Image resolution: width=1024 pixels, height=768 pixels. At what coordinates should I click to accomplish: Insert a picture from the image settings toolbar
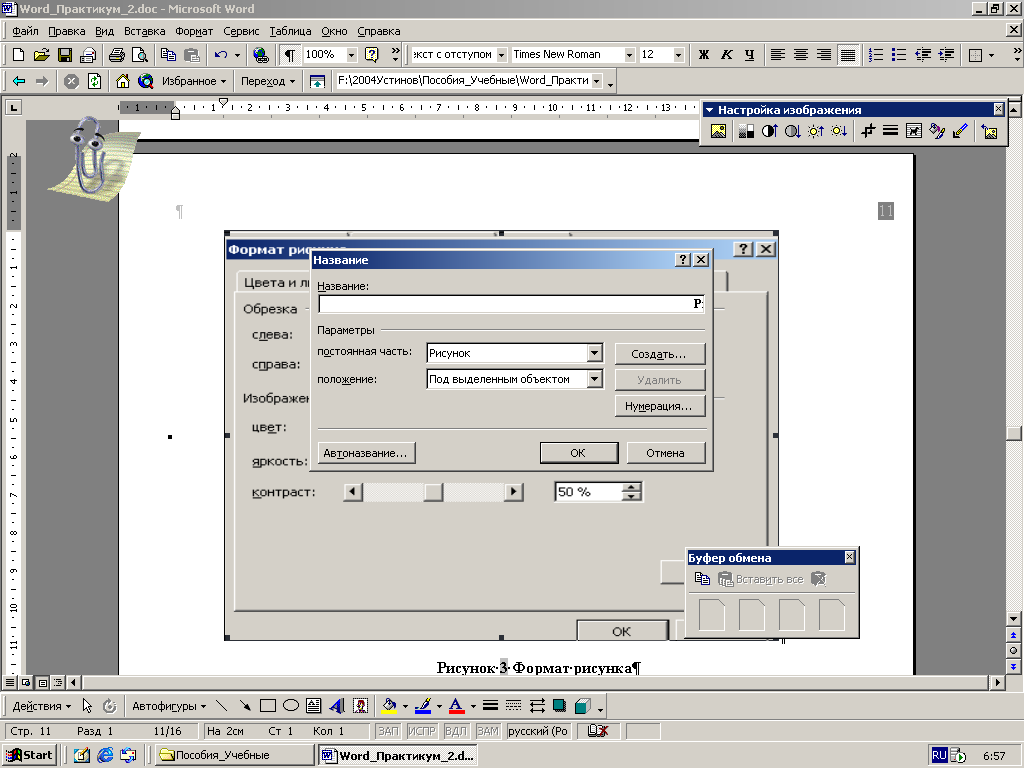[x=718, y=131]
